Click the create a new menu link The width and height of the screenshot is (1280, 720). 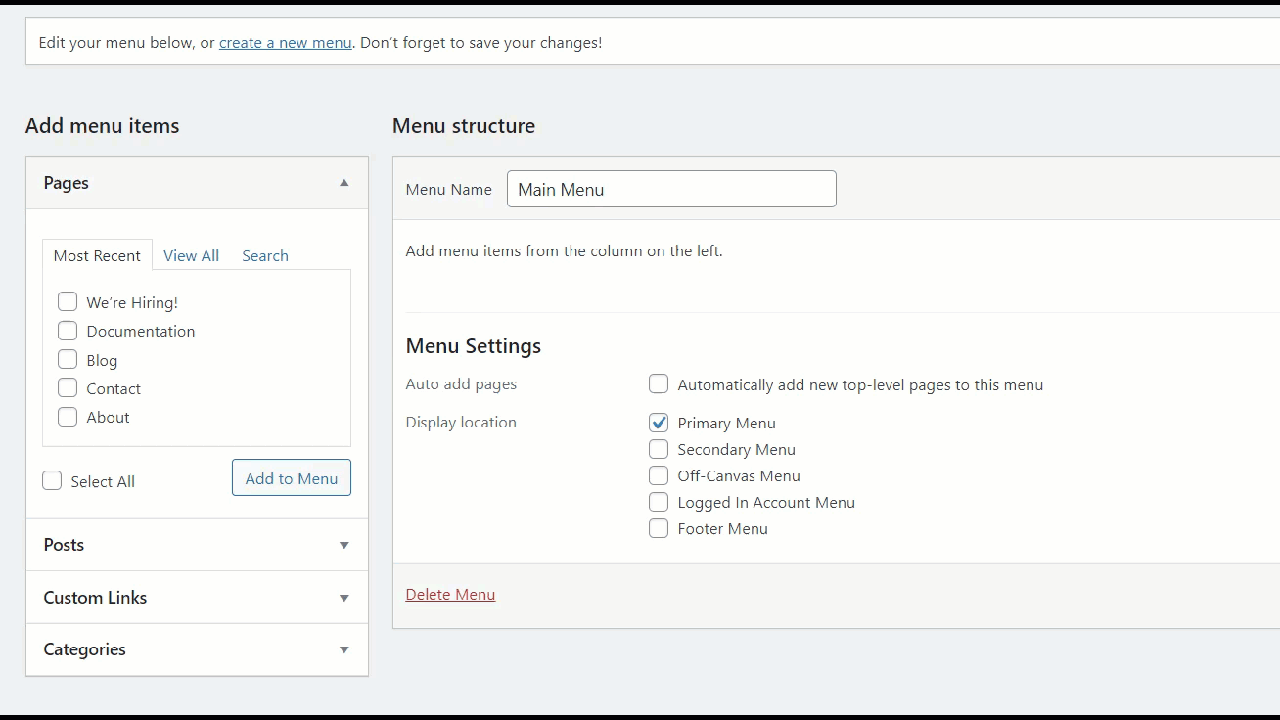point(285,43)
